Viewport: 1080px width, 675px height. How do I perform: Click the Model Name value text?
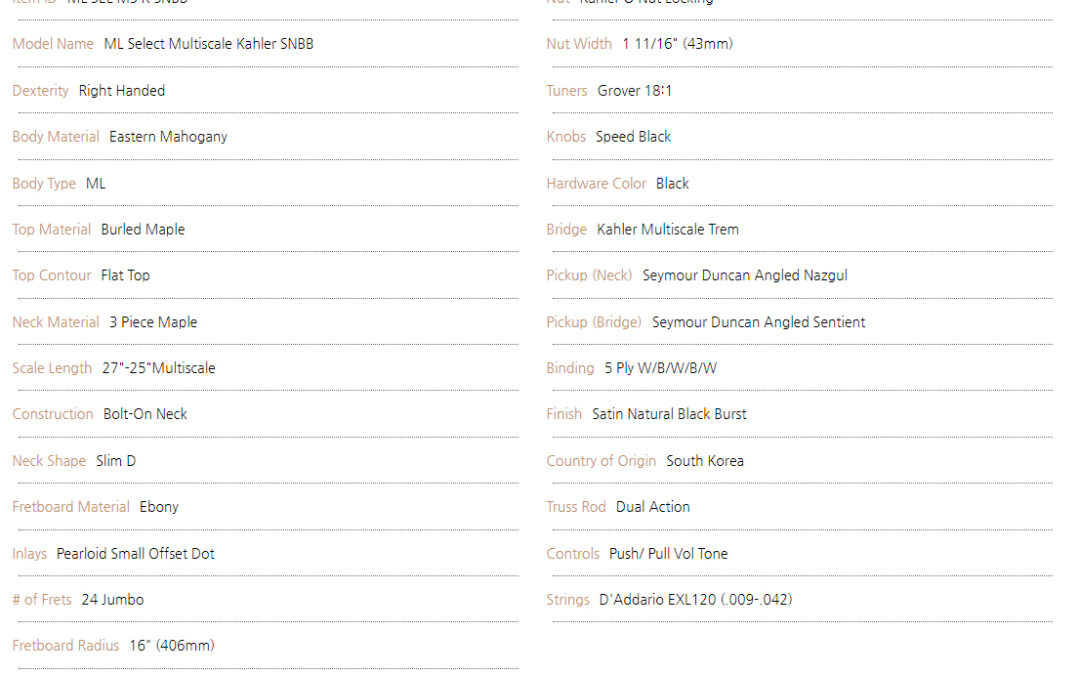click(x=208, y=44)
